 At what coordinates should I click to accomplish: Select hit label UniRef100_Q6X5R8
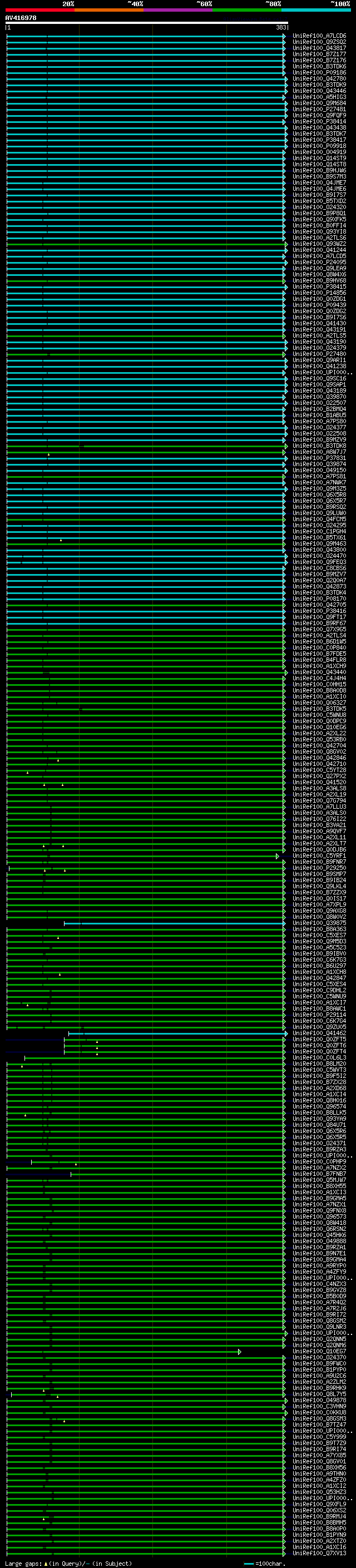pyautogui.click(x=319, y=495)
